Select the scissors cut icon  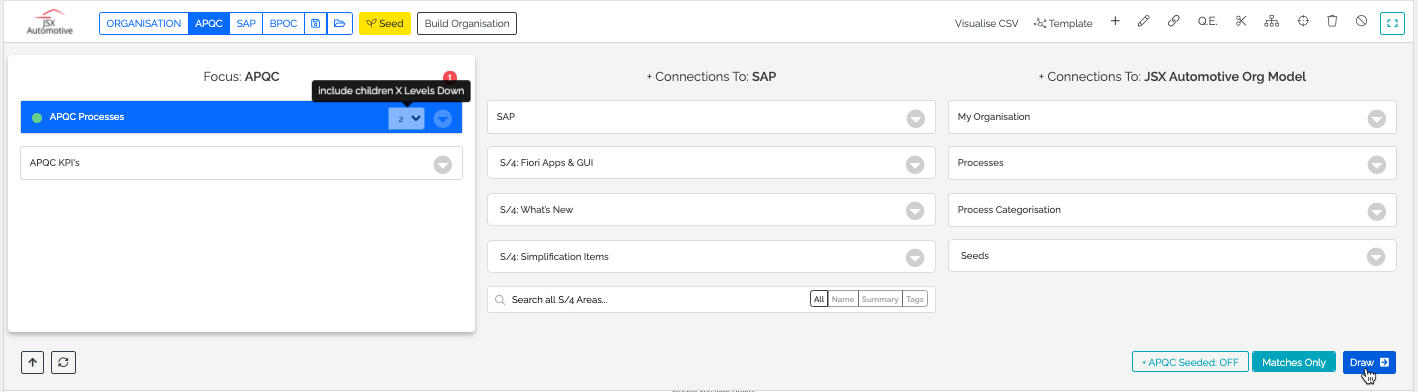pyautogui.click(x=1240, y=22)
